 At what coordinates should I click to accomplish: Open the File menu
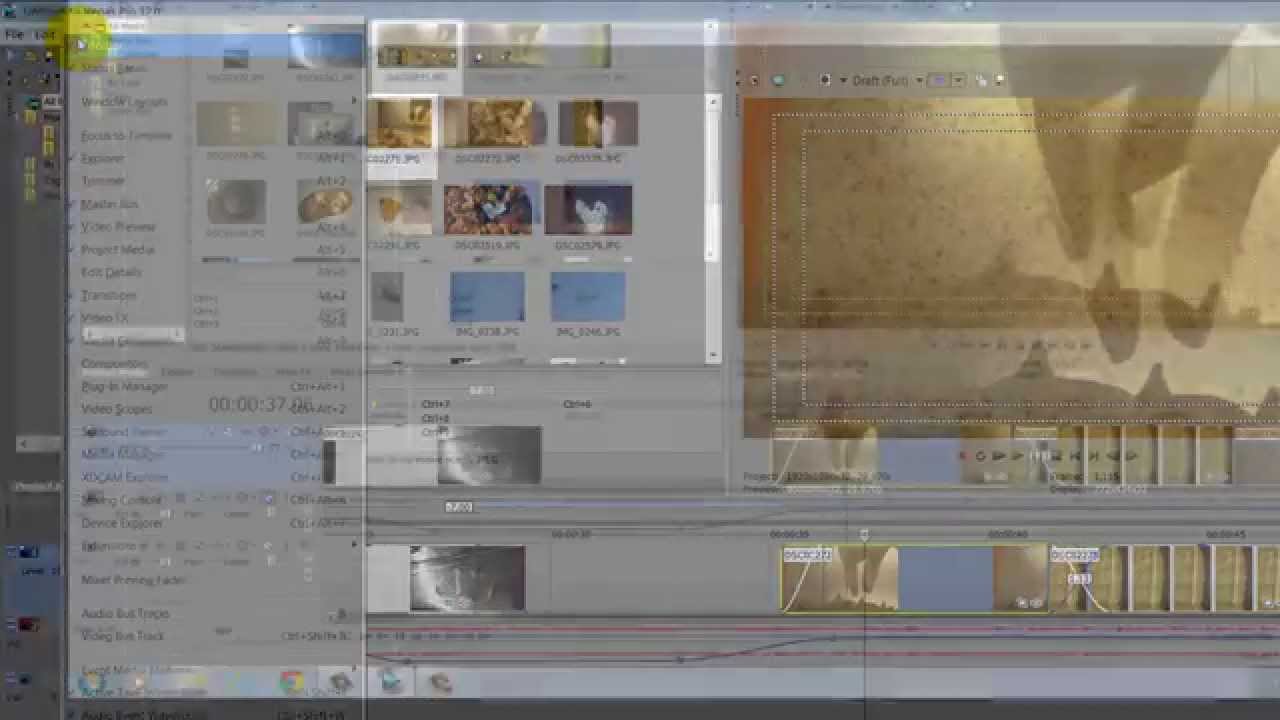14,34
